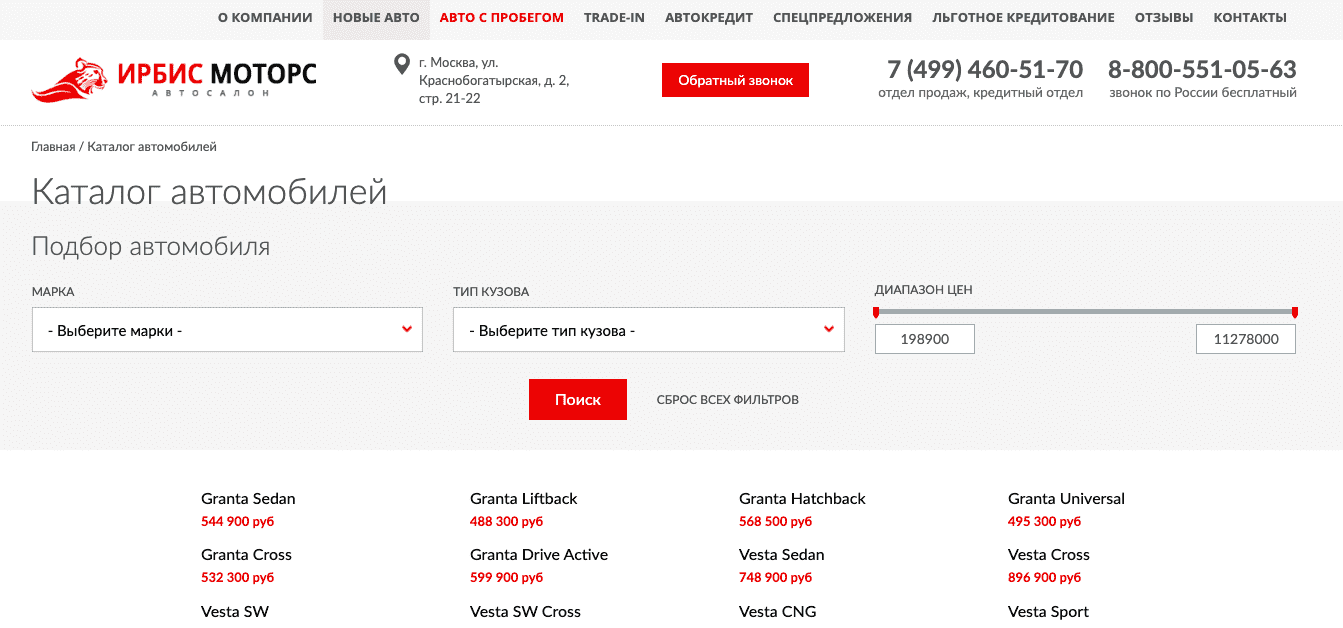
Task: Select the "АВТО С ПРОБЕГОМ" menu item
Action: point(502,17)
